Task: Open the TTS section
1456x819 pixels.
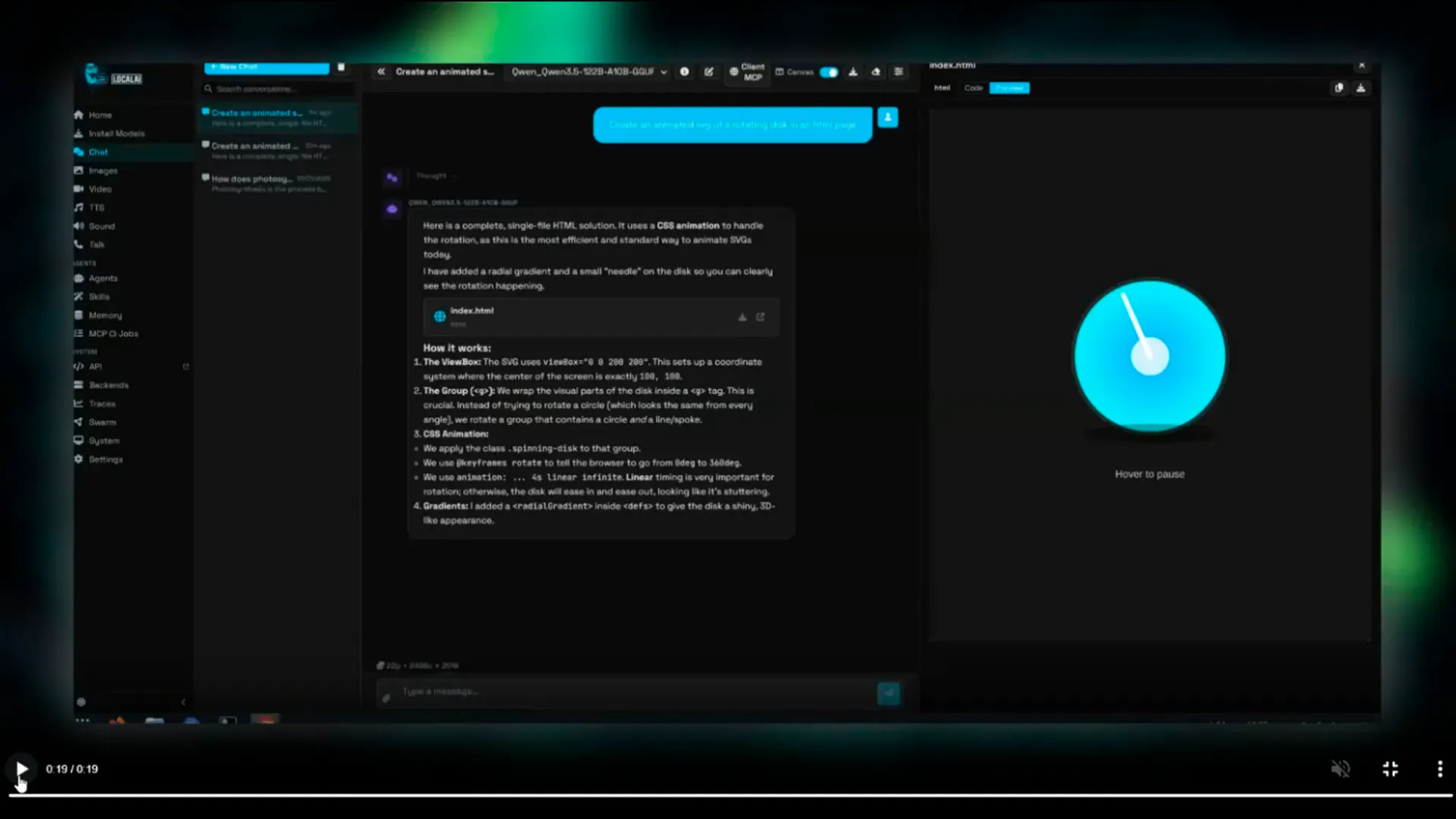Action: coord(96,208)
